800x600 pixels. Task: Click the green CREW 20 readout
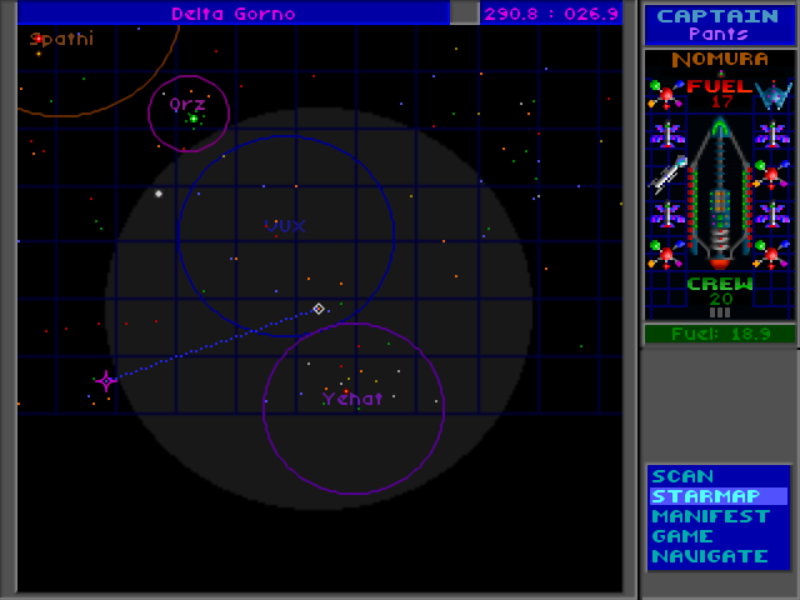(x=720, y=291)
